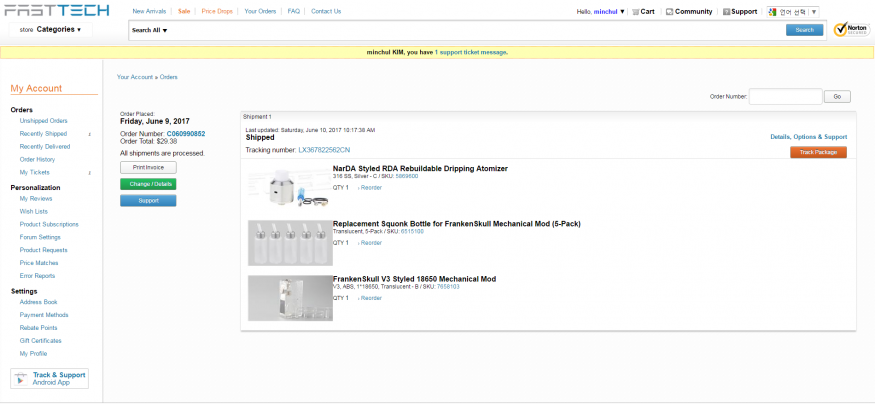The height and width of the screenshot is (404, 875).
Task: Open tracking number LX367822562CN link
Action: [324, 150]
